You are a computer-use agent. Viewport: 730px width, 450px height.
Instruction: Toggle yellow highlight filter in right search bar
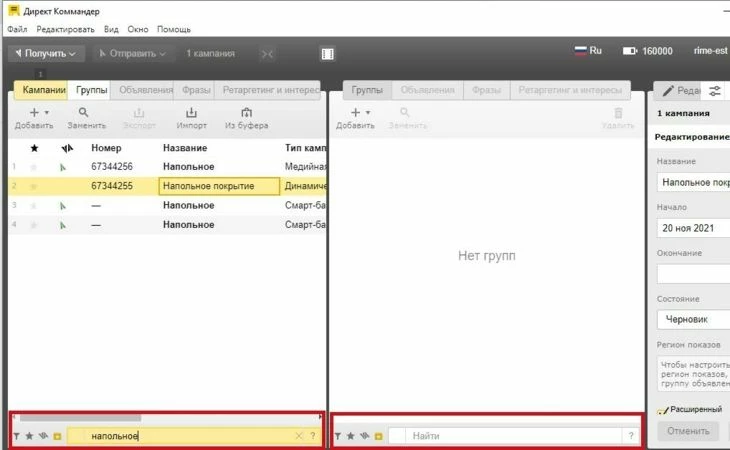click(x=379, y=437)
